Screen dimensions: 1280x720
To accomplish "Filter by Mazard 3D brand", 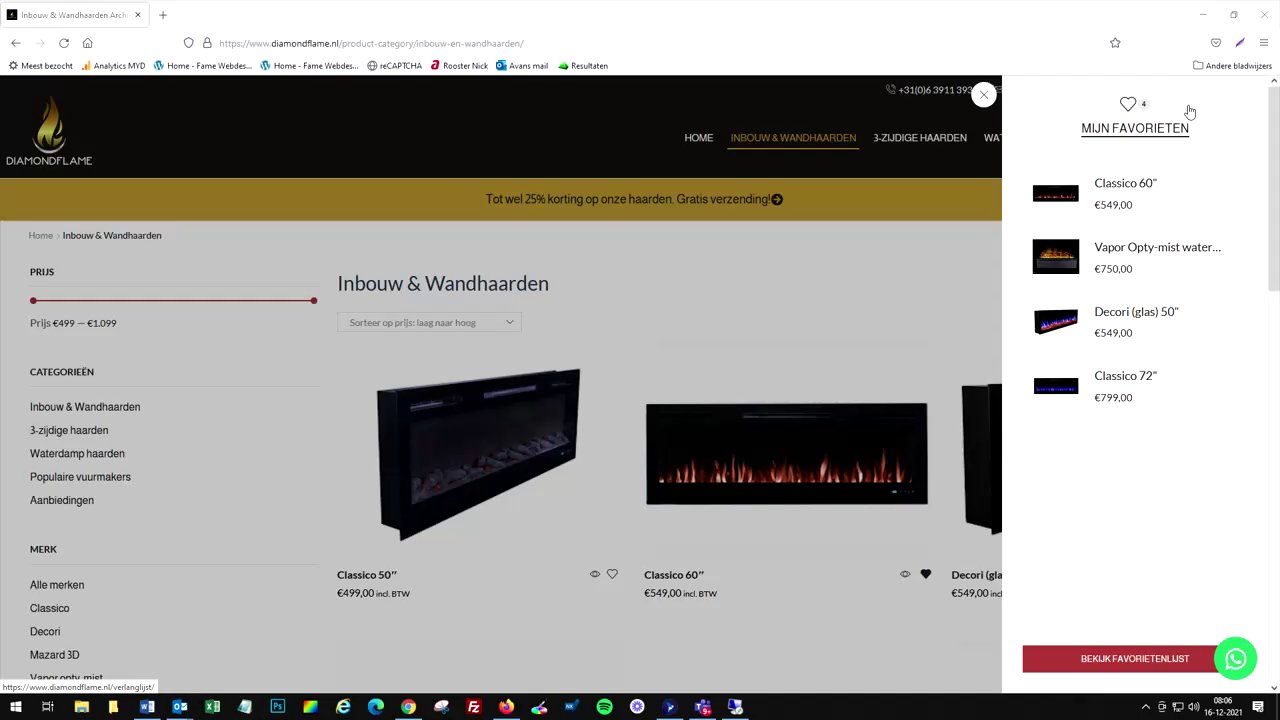I will pos(54,655).
